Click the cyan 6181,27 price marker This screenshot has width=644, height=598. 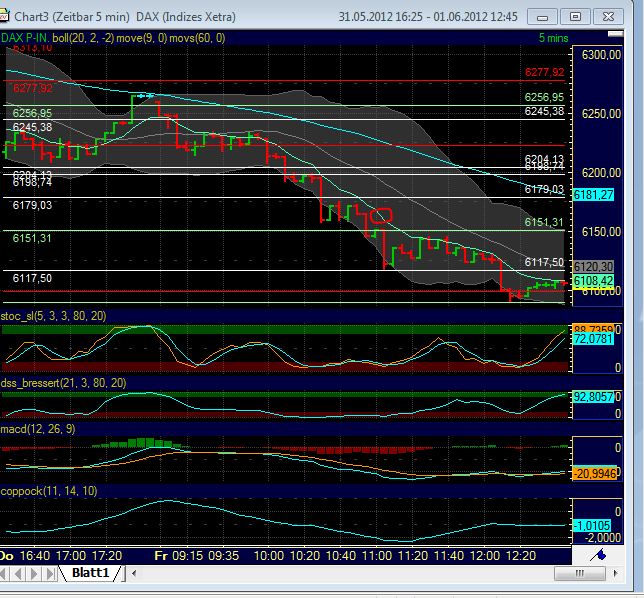point(593,195)
